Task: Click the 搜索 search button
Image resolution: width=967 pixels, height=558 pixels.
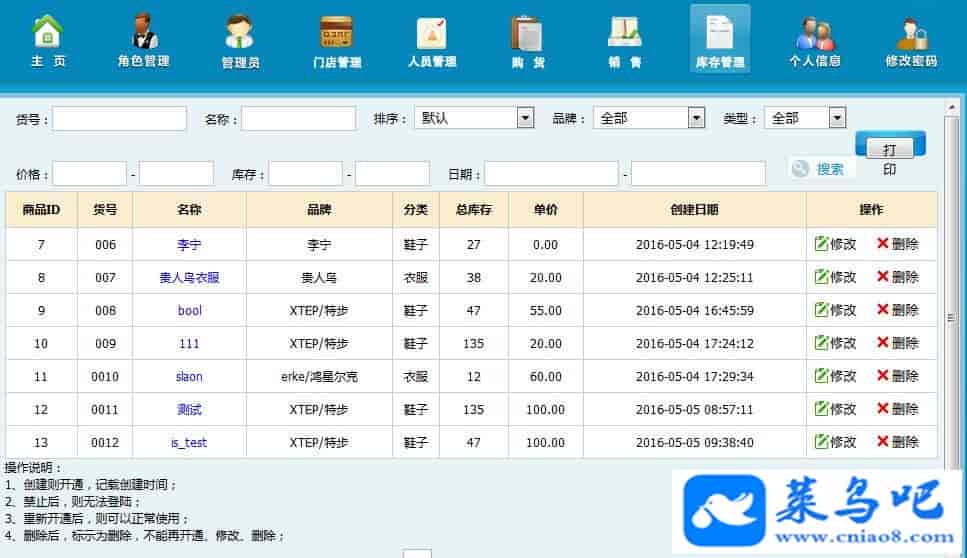Action: [820, 169]
